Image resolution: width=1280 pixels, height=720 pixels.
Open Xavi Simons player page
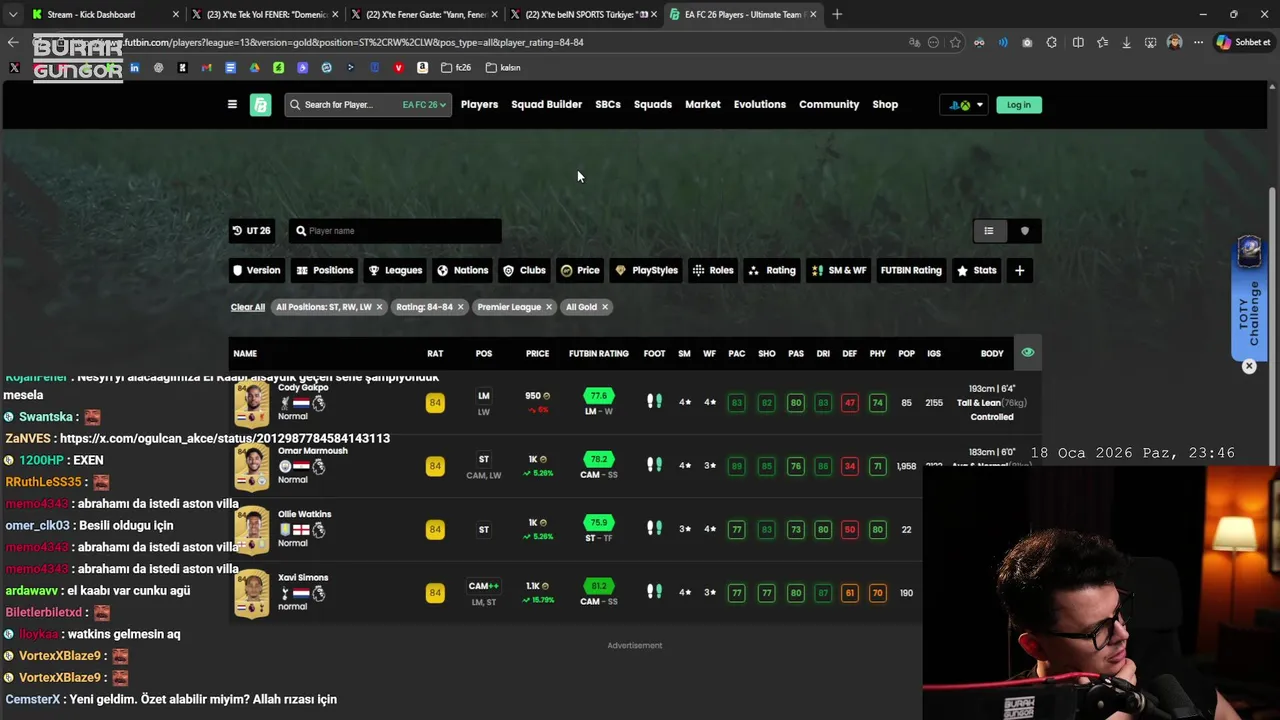(x=303, y=577)
